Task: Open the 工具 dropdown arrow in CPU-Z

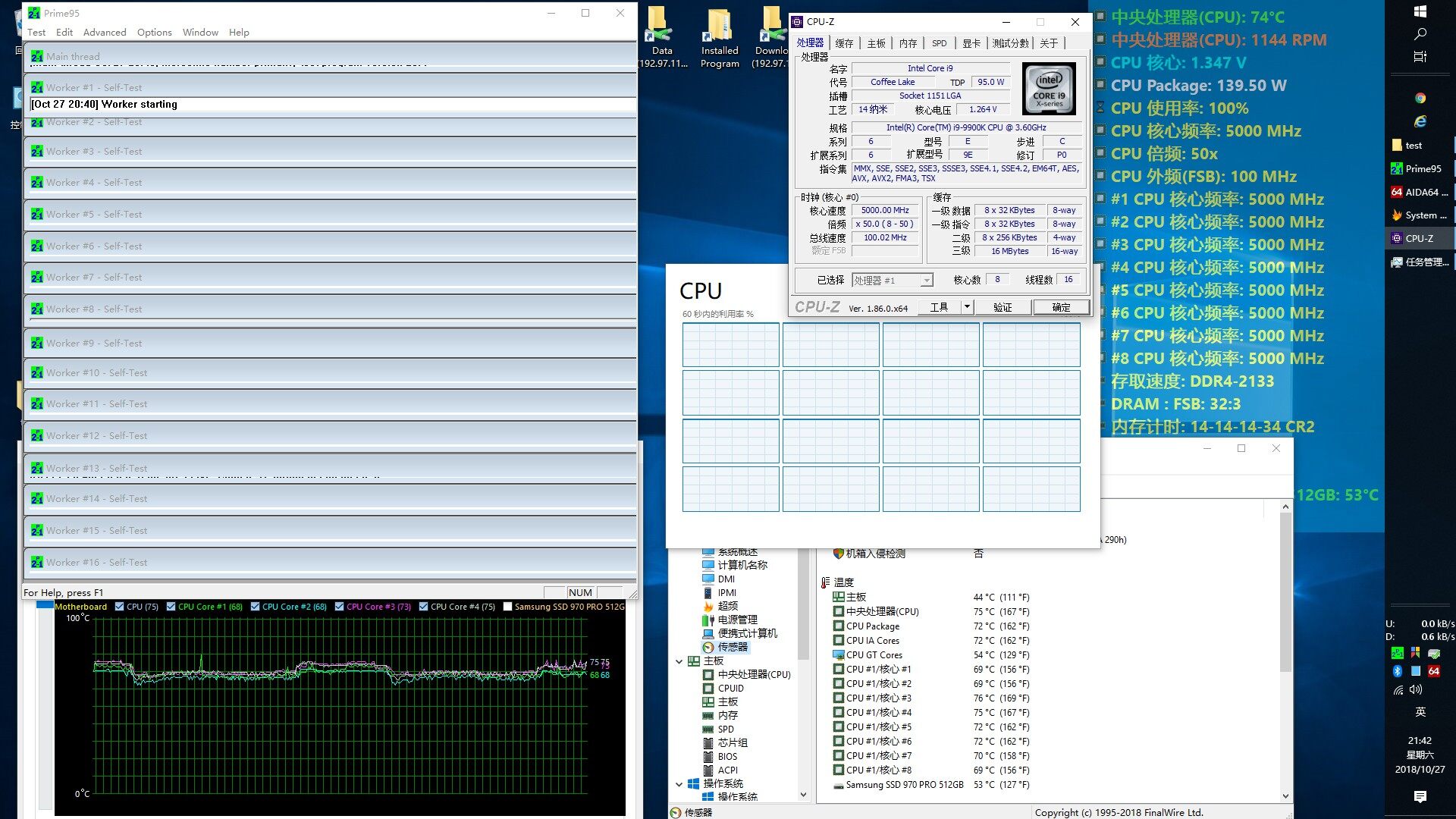Action: point(967,307)
